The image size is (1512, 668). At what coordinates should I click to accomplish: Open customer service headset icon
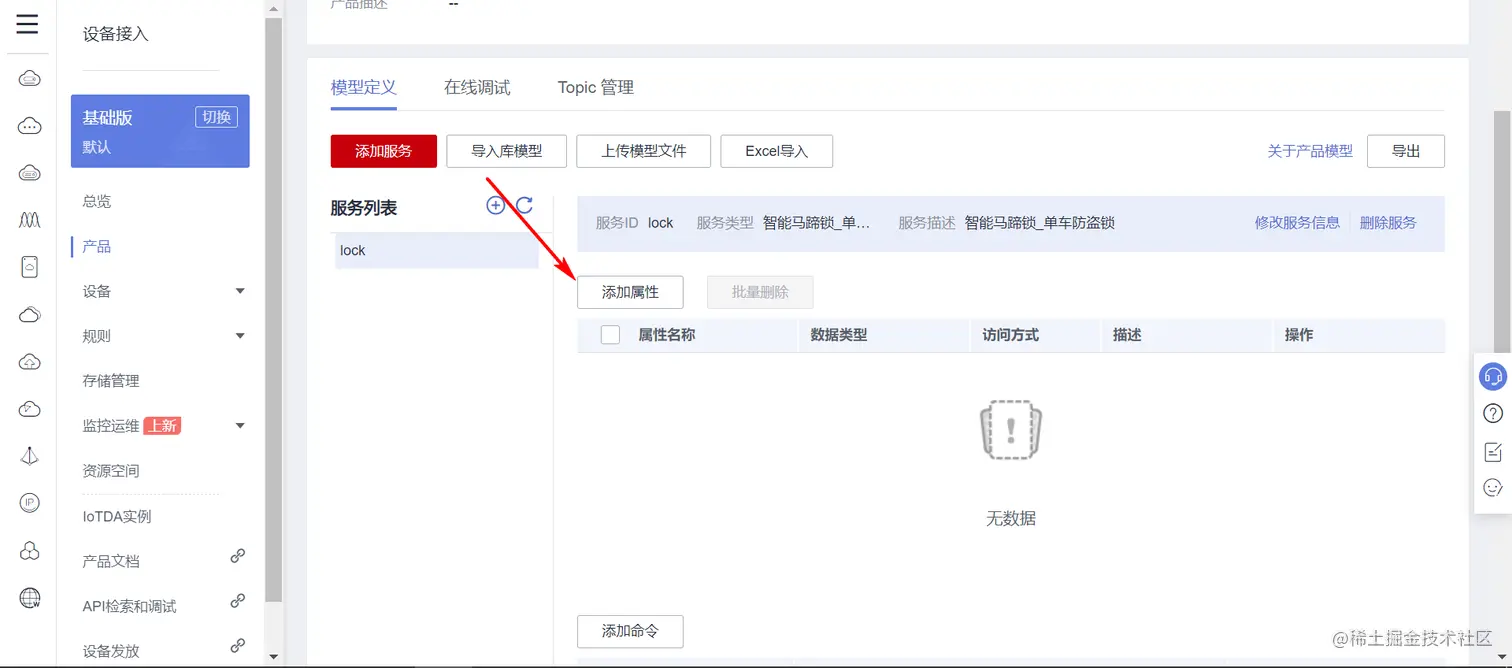pos(1493,376)
